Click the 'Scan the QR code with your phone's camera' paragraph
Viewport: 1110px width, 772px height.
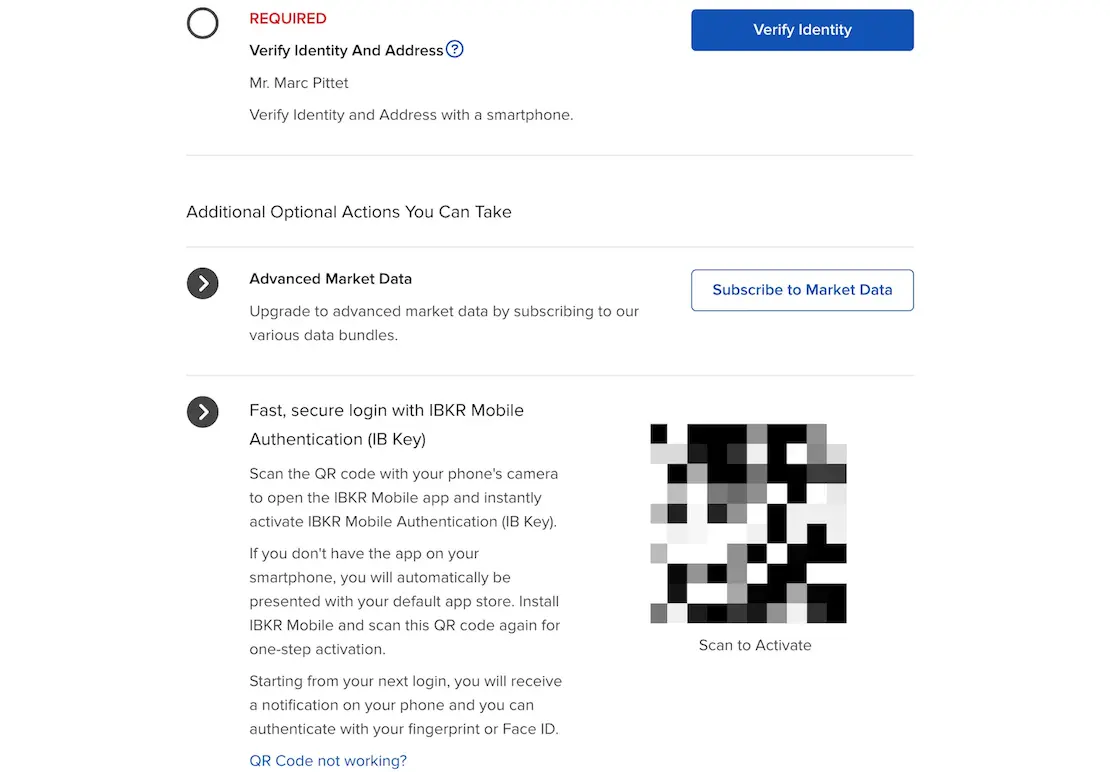(403, 497)
